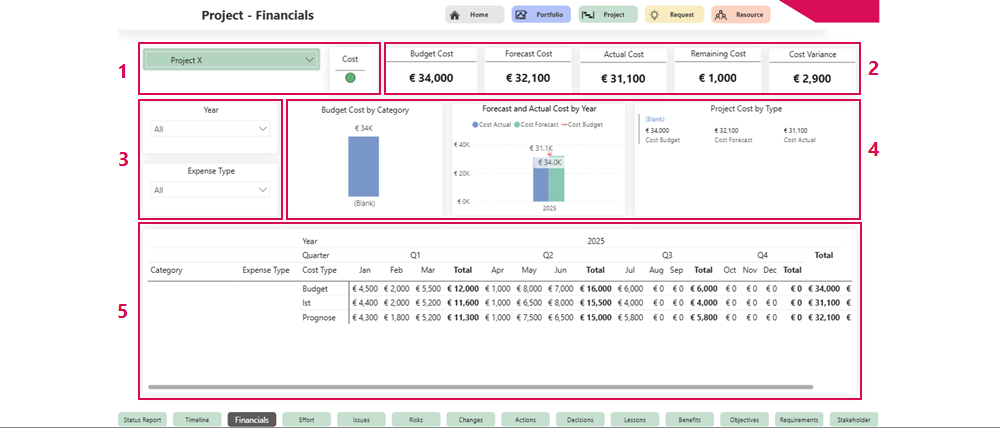Click the Jan month column header
This screenshot has width=1000, height=428.
click(365, 270)
